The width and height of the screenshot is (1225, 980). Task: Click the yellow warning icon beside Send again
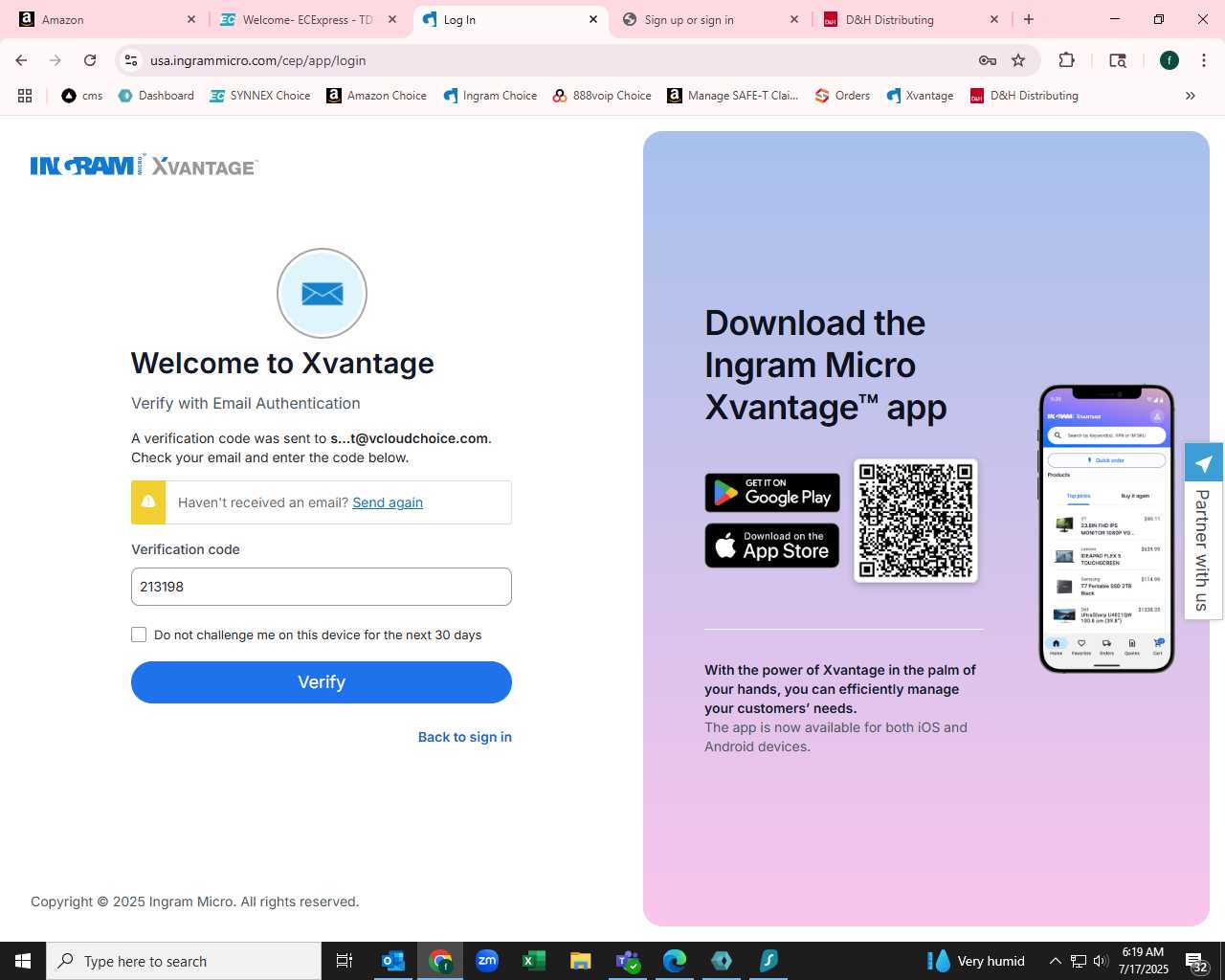tap(148, 502)
